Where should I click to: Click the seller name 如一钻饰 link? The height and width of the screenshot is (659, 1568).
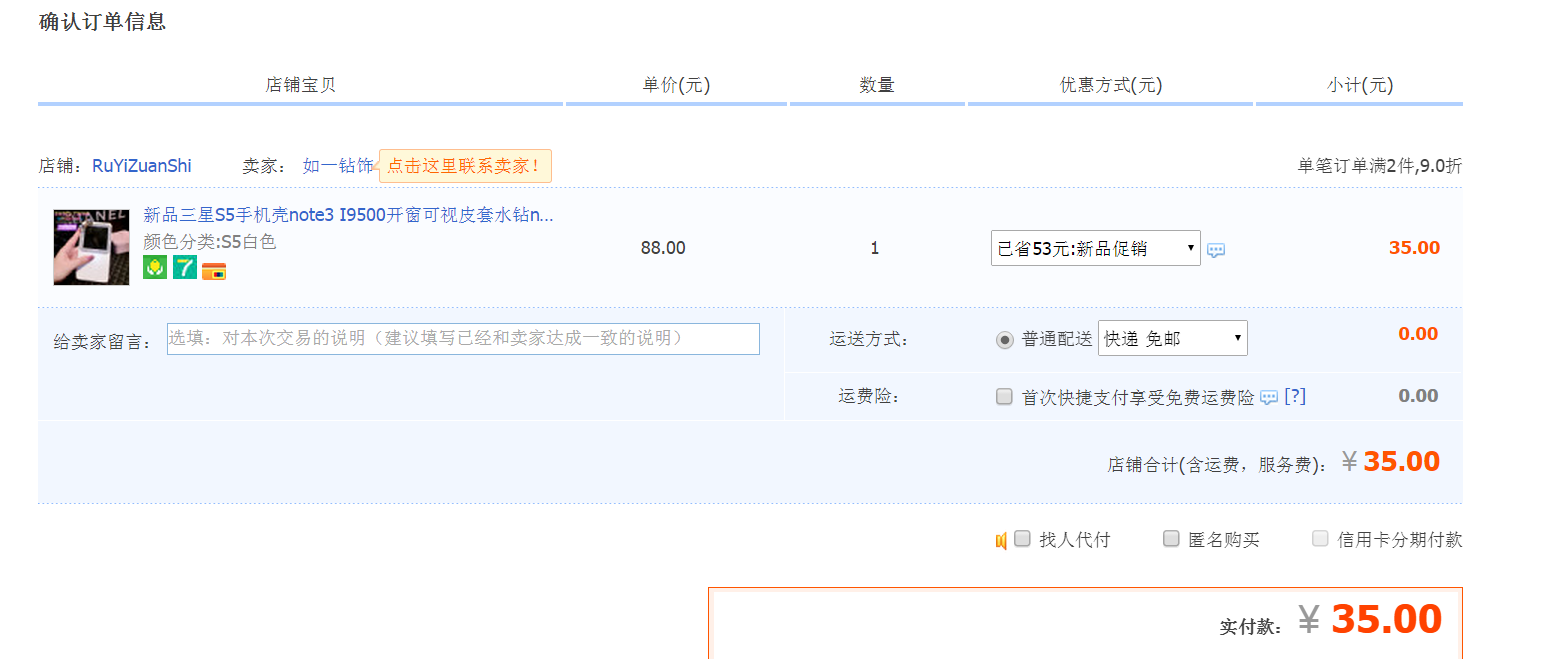pos(338,166)
